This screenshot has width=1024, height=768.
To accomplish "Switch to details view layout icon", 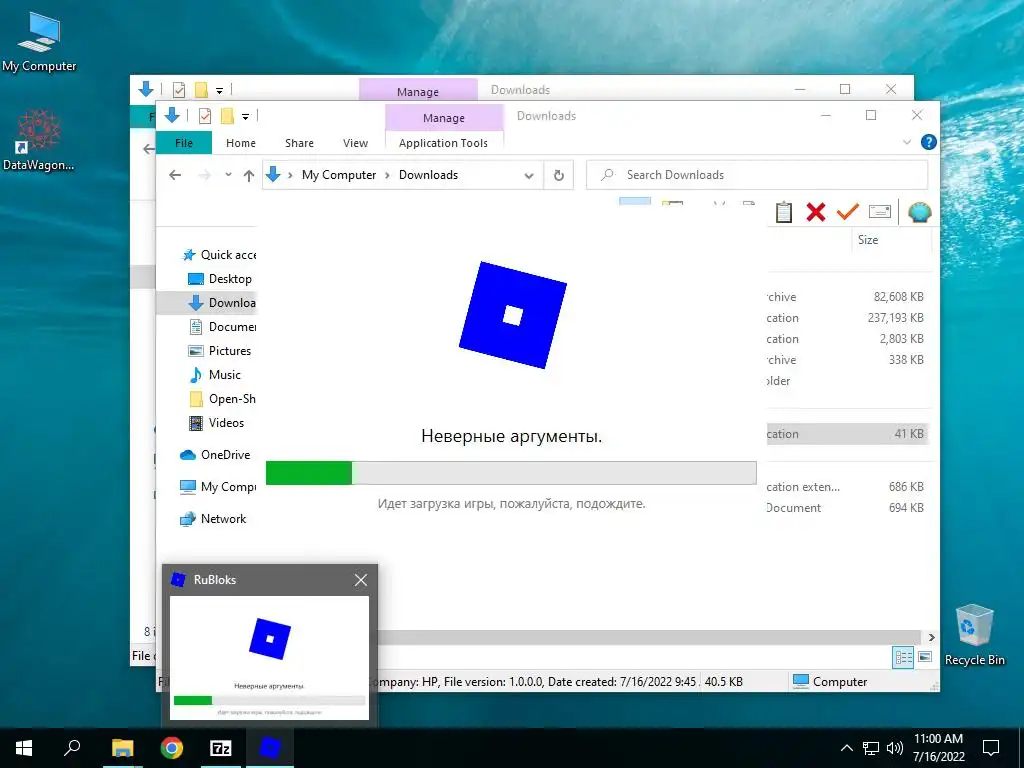I will coord(903,657).
